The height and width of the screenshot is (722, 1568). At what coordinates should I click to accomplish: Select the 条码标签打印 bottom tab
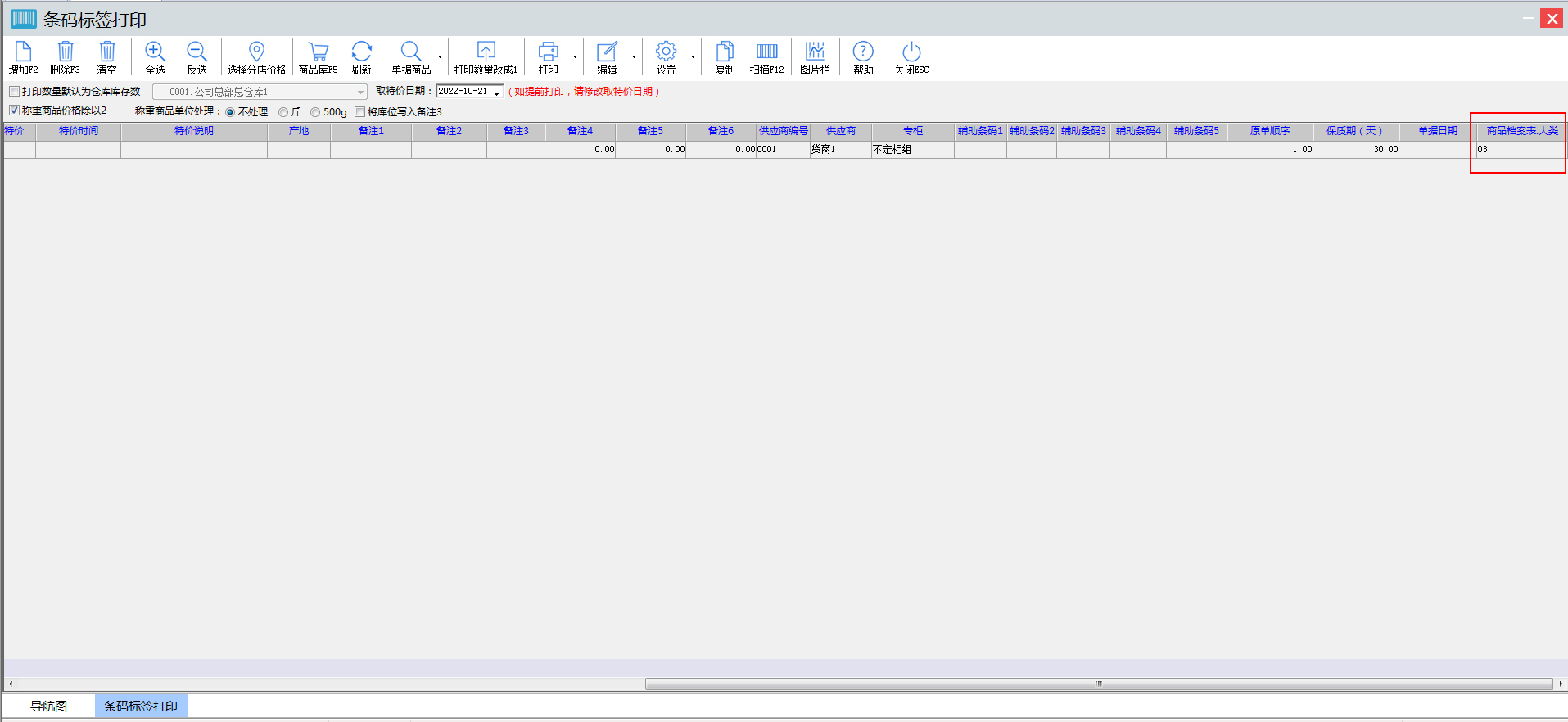141,706
